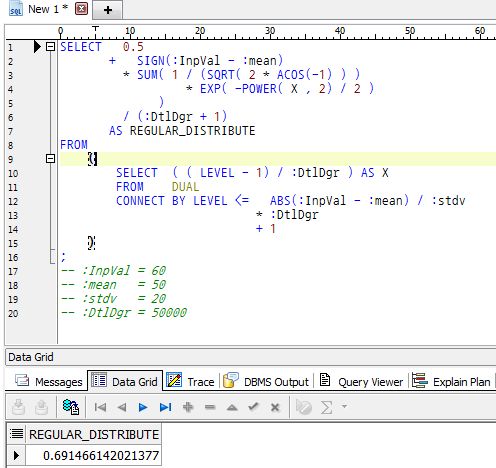The image size is (496, 468).
Task: Click the 0.5 literal on line 1
Action: 133,47
